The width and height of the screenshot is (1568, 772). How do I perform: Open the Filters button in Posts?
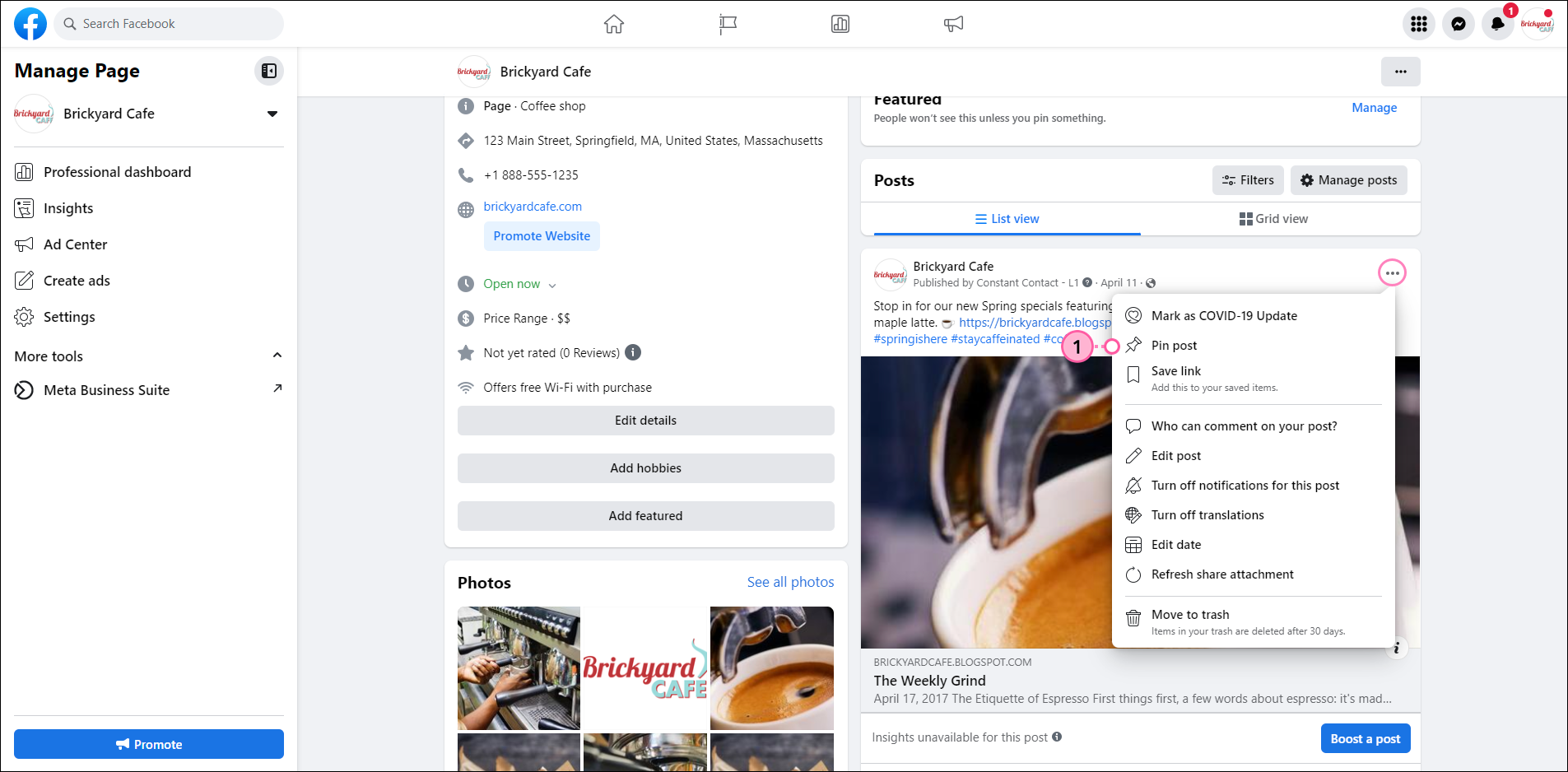[1248, 180]
